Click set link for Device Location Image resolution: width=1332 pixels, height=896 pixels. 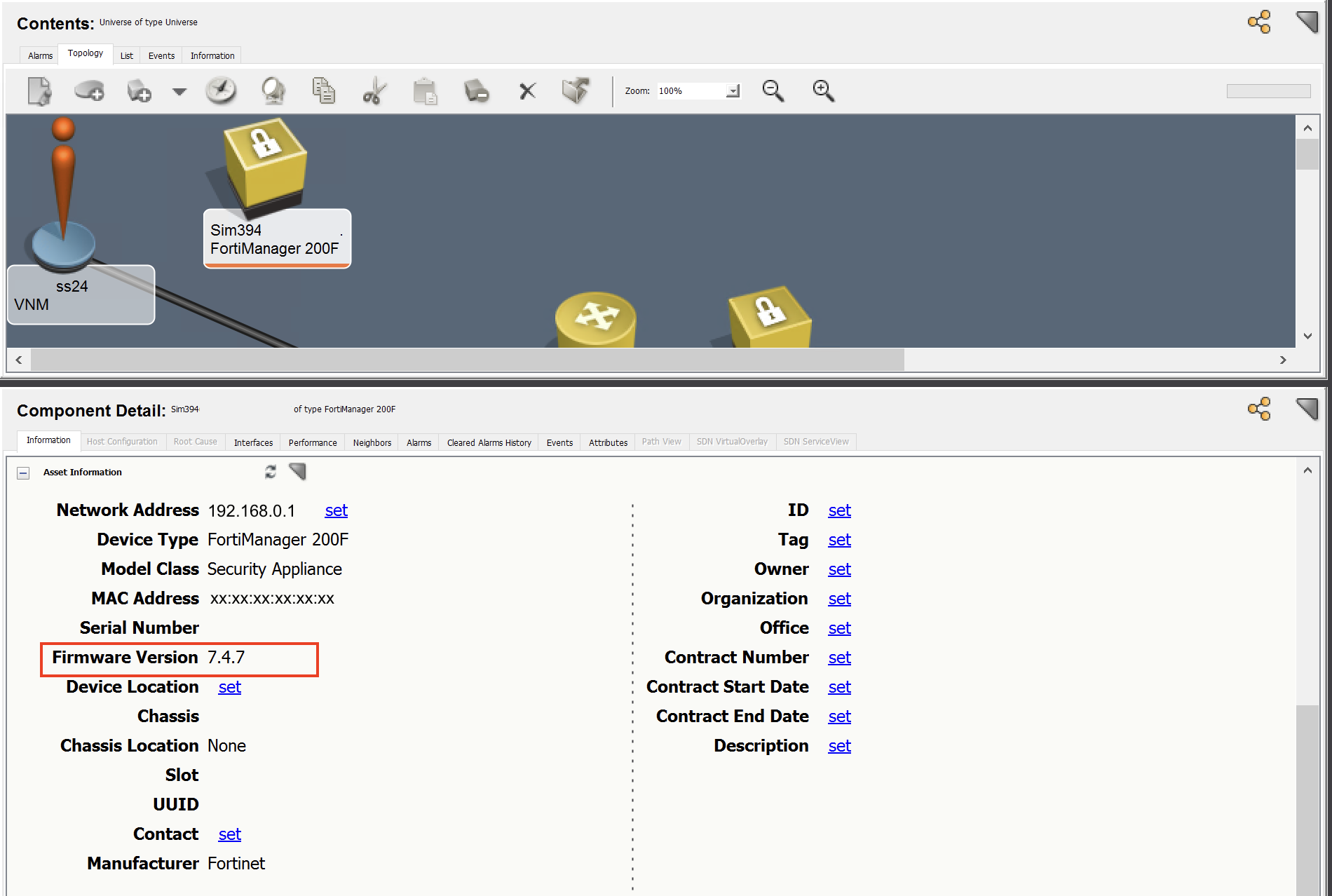[x=229, y=688]
